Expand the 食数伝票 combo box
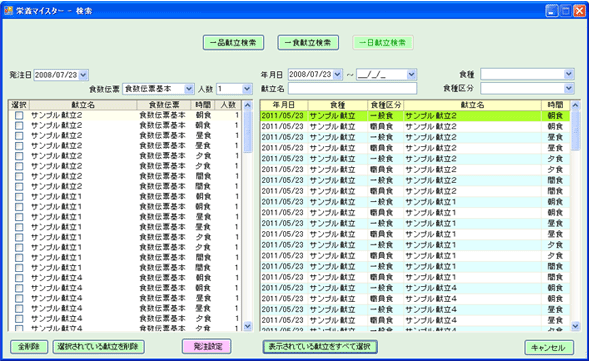Viewport: 590px width, 361px height. click(189, 89)
